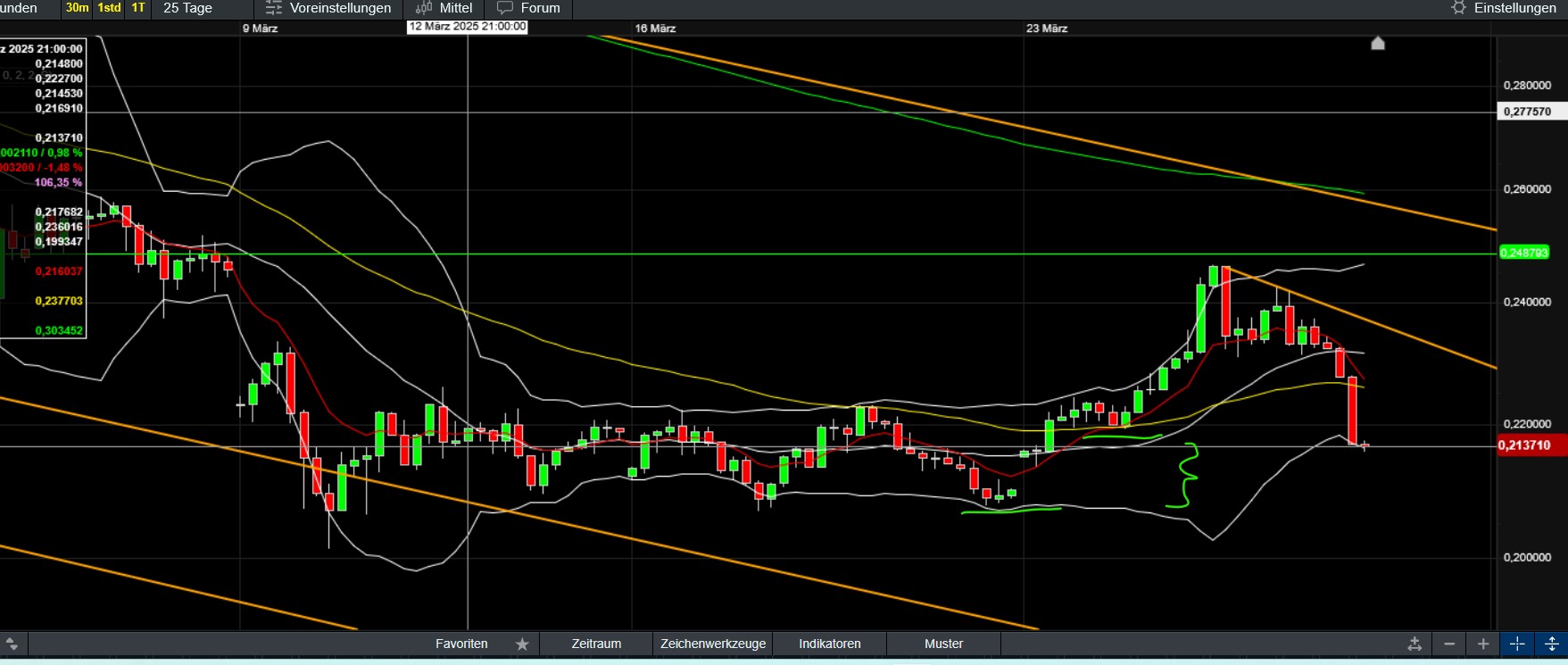Screen dimensions: 1568x665
Task: Select the 1std timeframe
Action: (x=109, y=8)
